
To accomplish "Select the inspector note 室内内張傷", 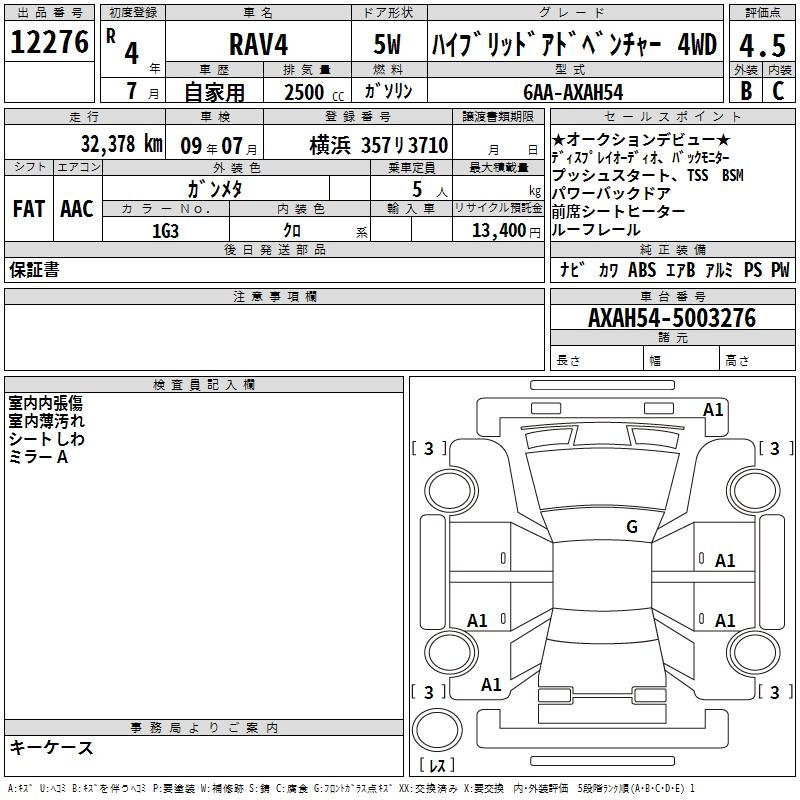I will click(45, 403).
